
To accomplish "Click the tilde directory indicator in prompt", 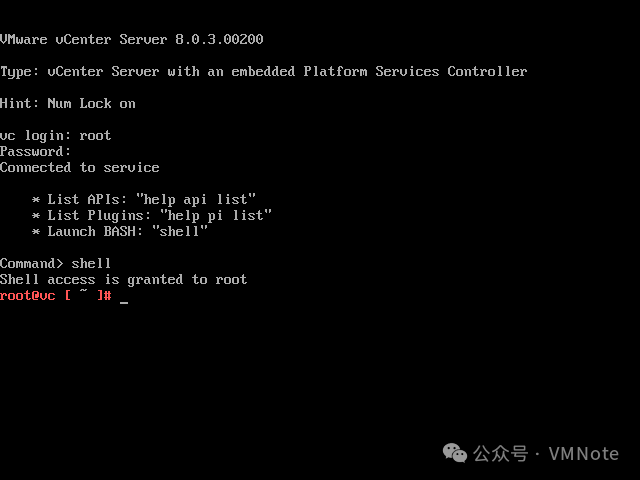I will pos(84,291).
